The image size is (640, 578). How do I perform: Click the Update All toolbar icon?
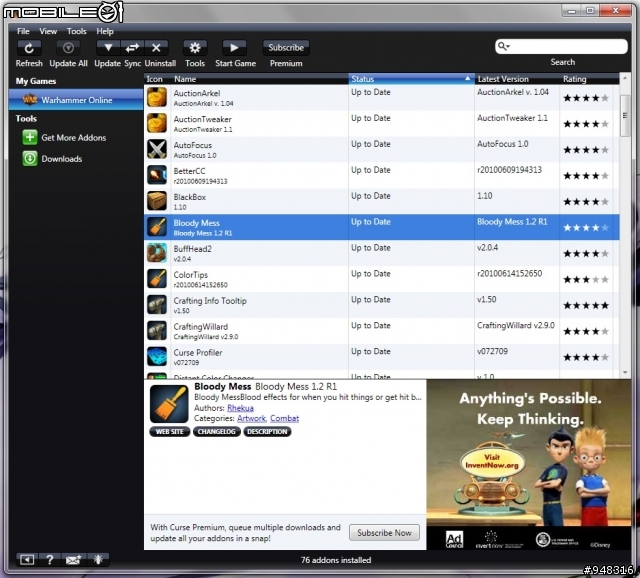68,48
